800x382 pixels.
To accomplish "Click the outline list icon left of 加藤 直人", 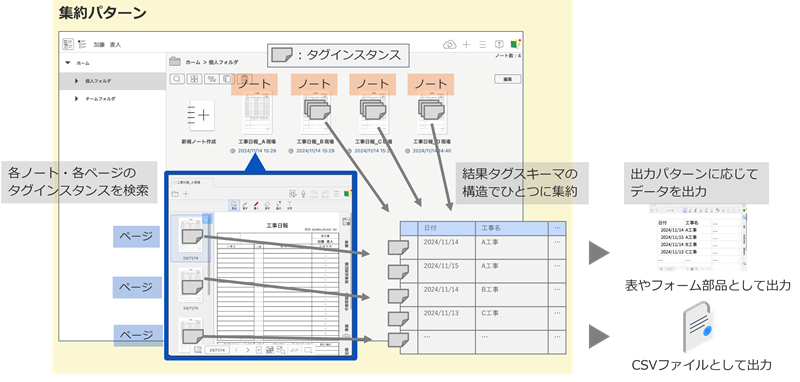I will [82, 44].
